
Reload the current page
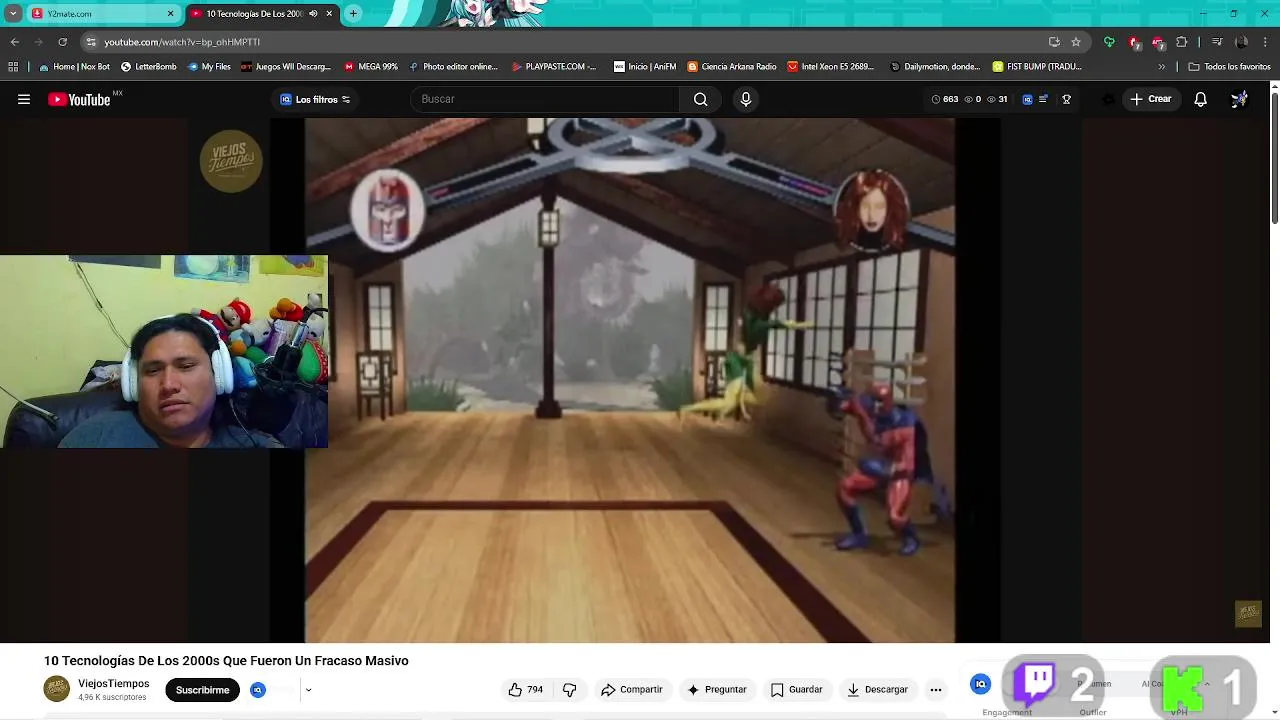(x=62, y=42)
